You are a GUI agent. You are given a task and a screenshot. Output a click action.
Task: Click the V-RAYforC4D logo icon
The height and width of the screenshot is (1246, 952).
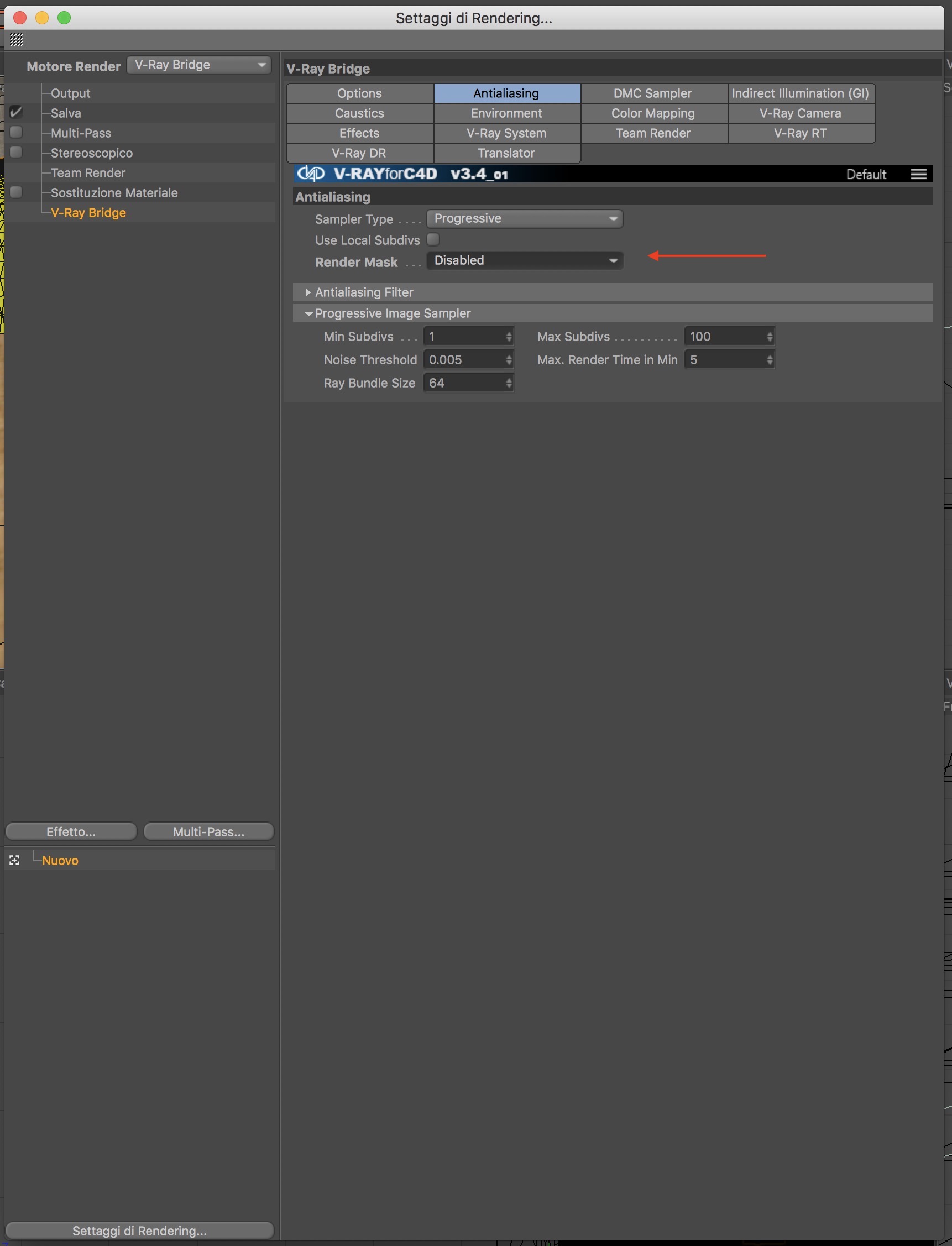click(x=311, y=174)
